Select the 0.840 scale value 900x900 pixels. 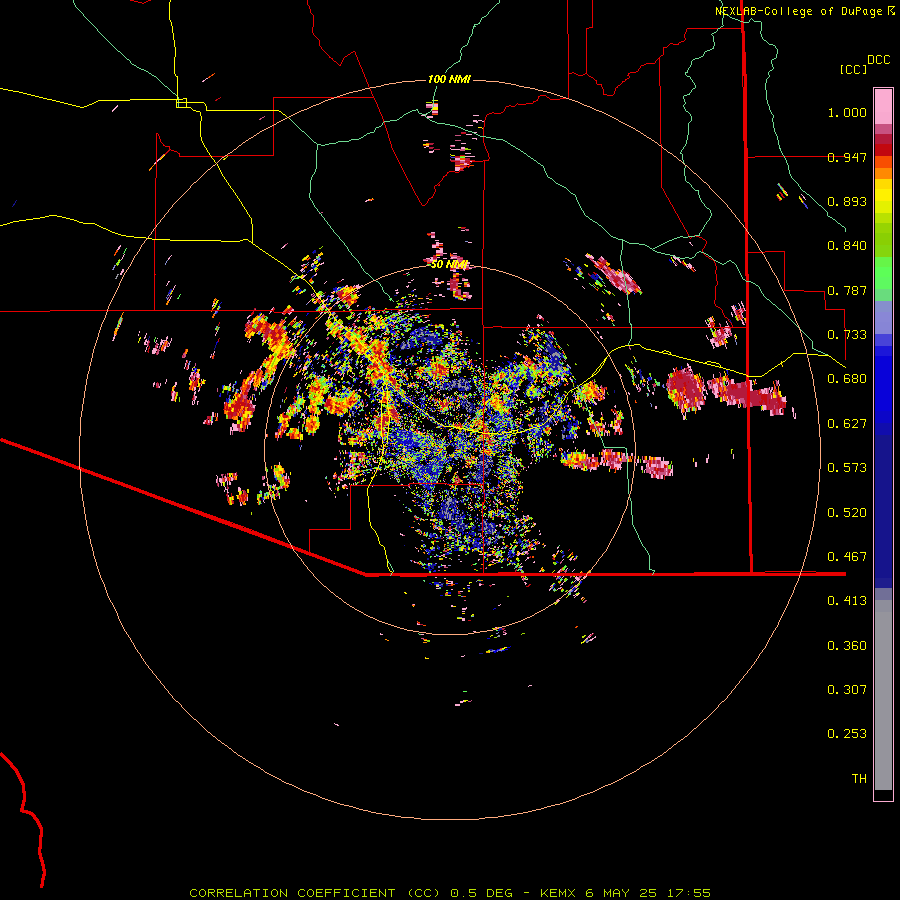[847, 246]
